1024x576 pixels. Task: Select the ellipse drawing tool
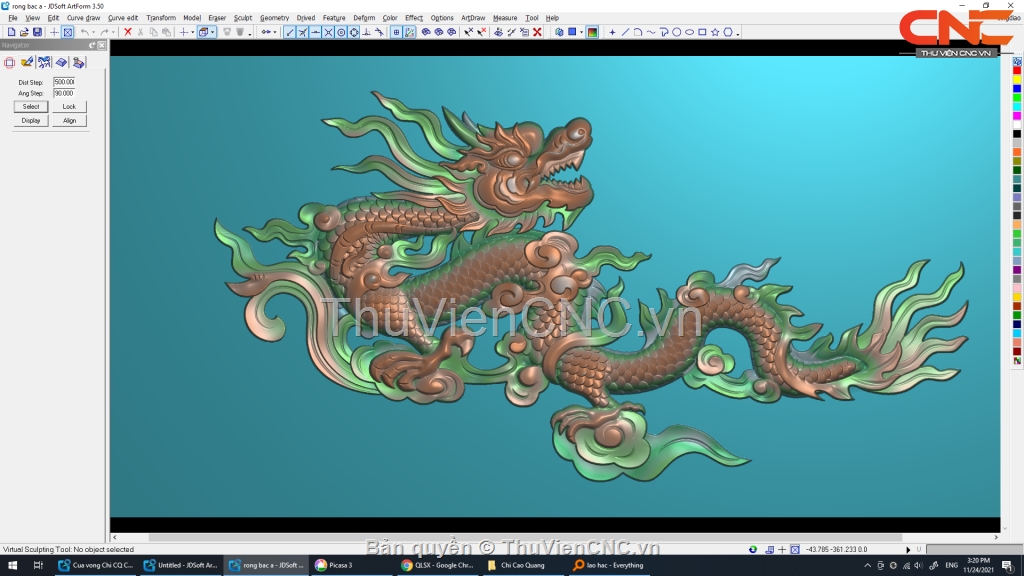coord(690,32)
